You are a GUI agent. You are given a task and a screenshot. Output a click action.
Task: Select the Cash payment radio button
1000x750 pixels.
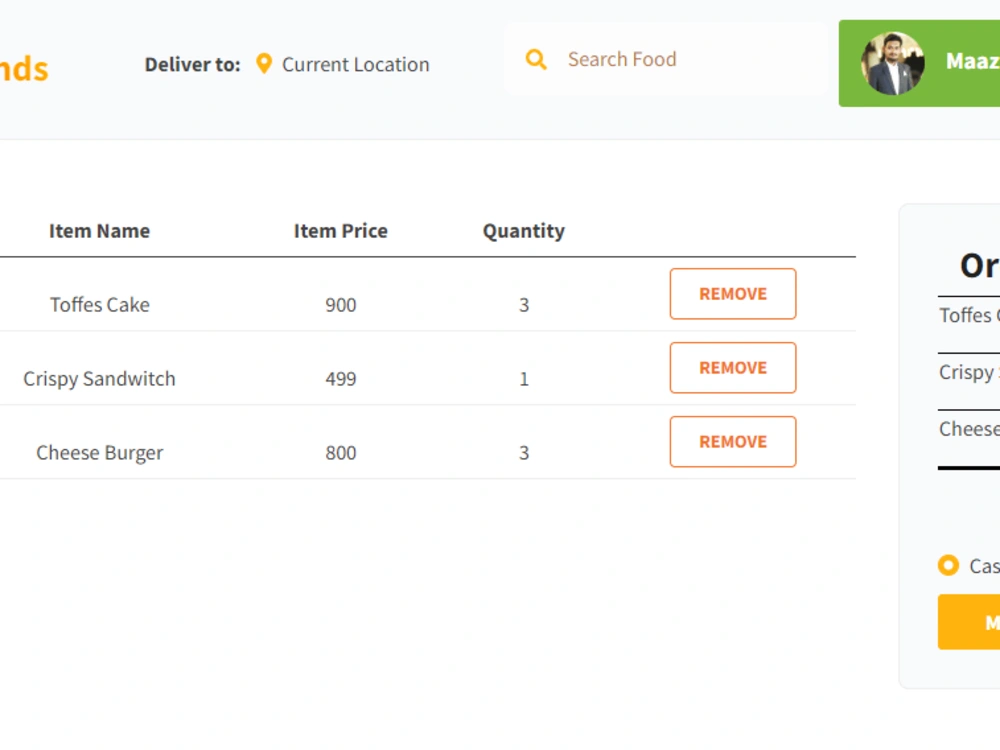948,565
